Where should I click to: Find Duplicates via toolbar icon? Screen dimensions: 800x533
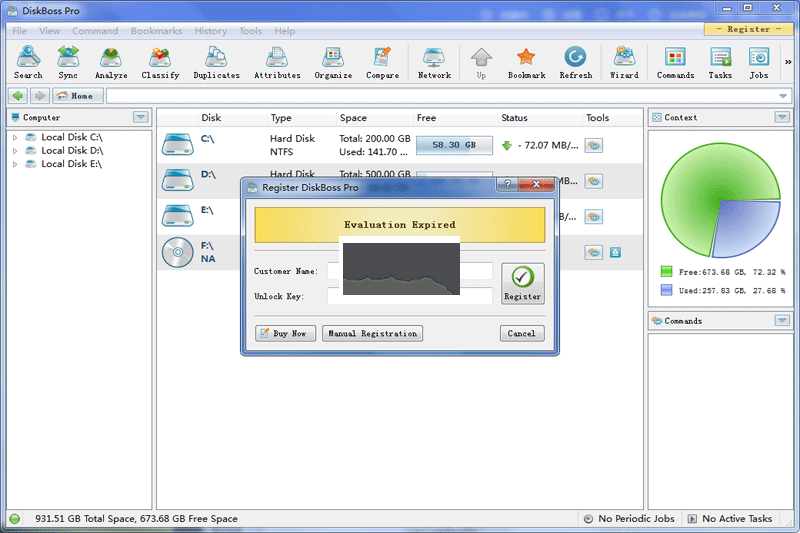(216, 62)
